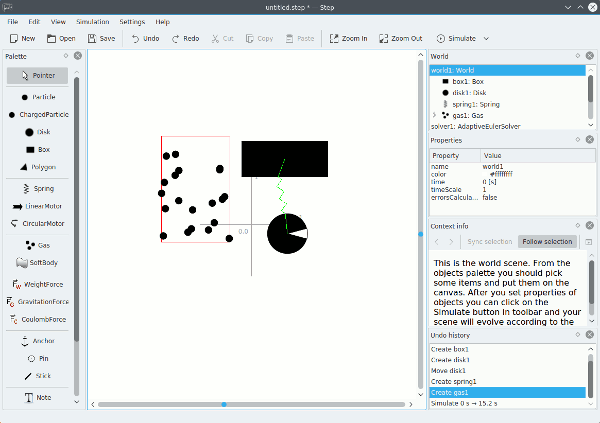The image size is (600, 423).
Task: Choose the Anchor tool
Action: (37, 341)
